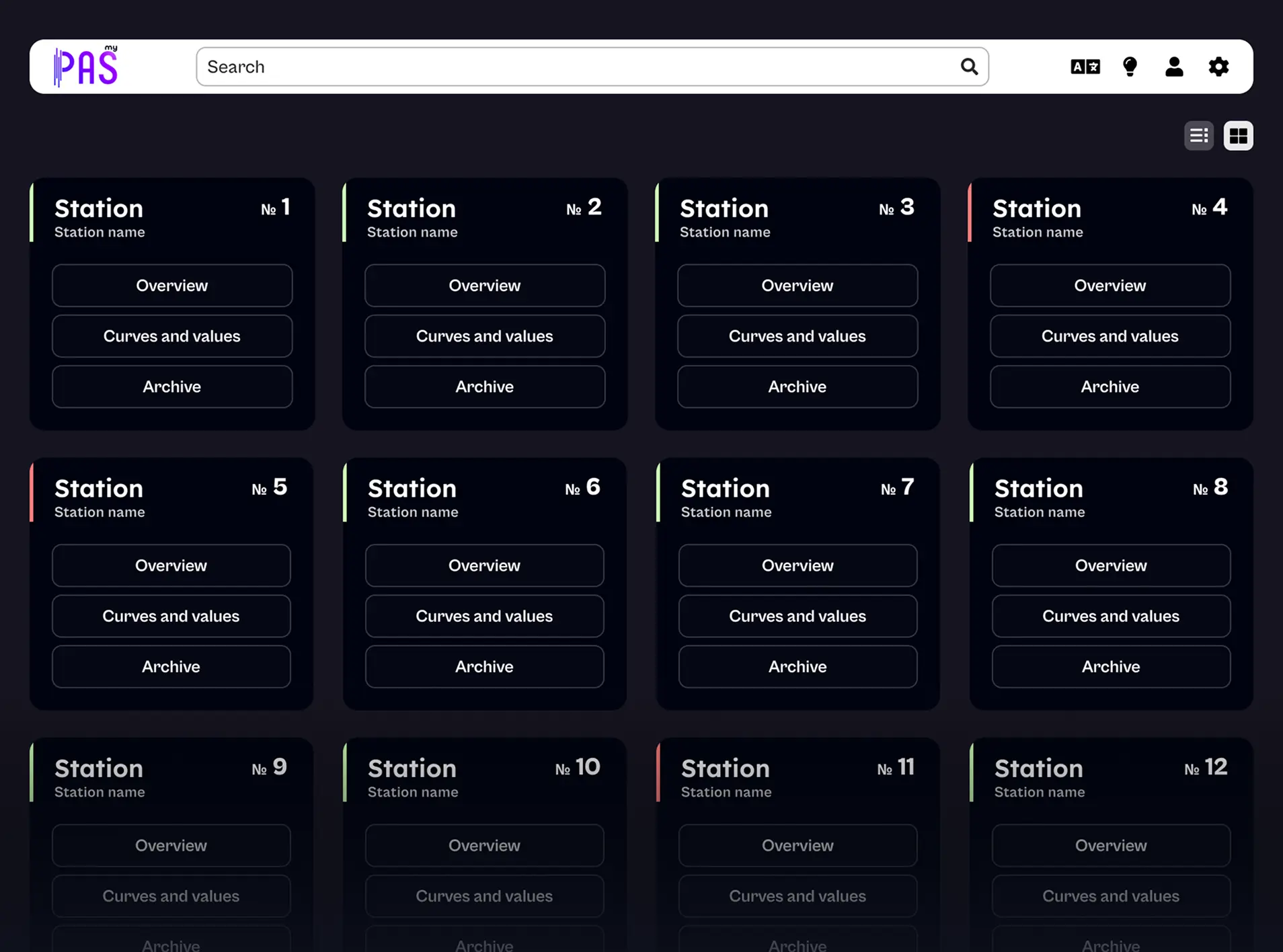The height and width of the screenshot is (952, 1283).
Task: Open Curves and values for Station 7
Action: pos(798,616)
